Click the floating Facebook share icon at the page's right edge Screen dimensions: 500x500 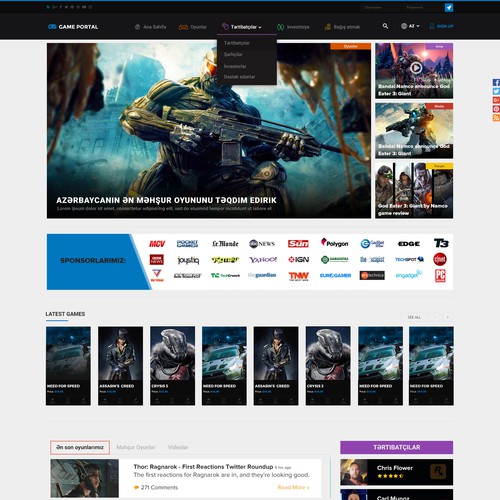[x=496, y=82]
